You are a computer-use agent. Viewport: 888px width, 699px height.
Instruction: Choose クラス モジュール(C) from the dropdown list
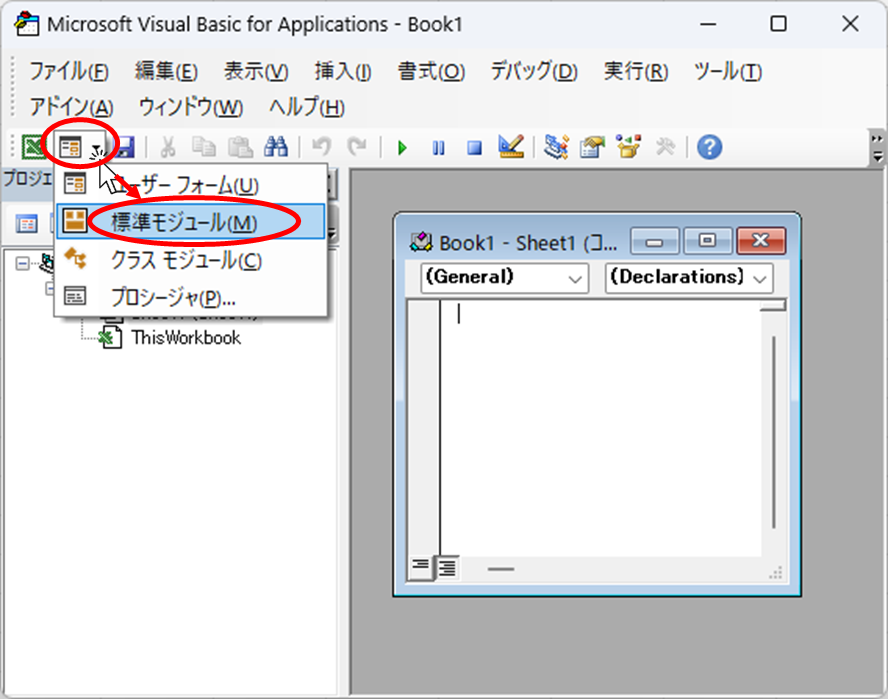pos(191,259)
